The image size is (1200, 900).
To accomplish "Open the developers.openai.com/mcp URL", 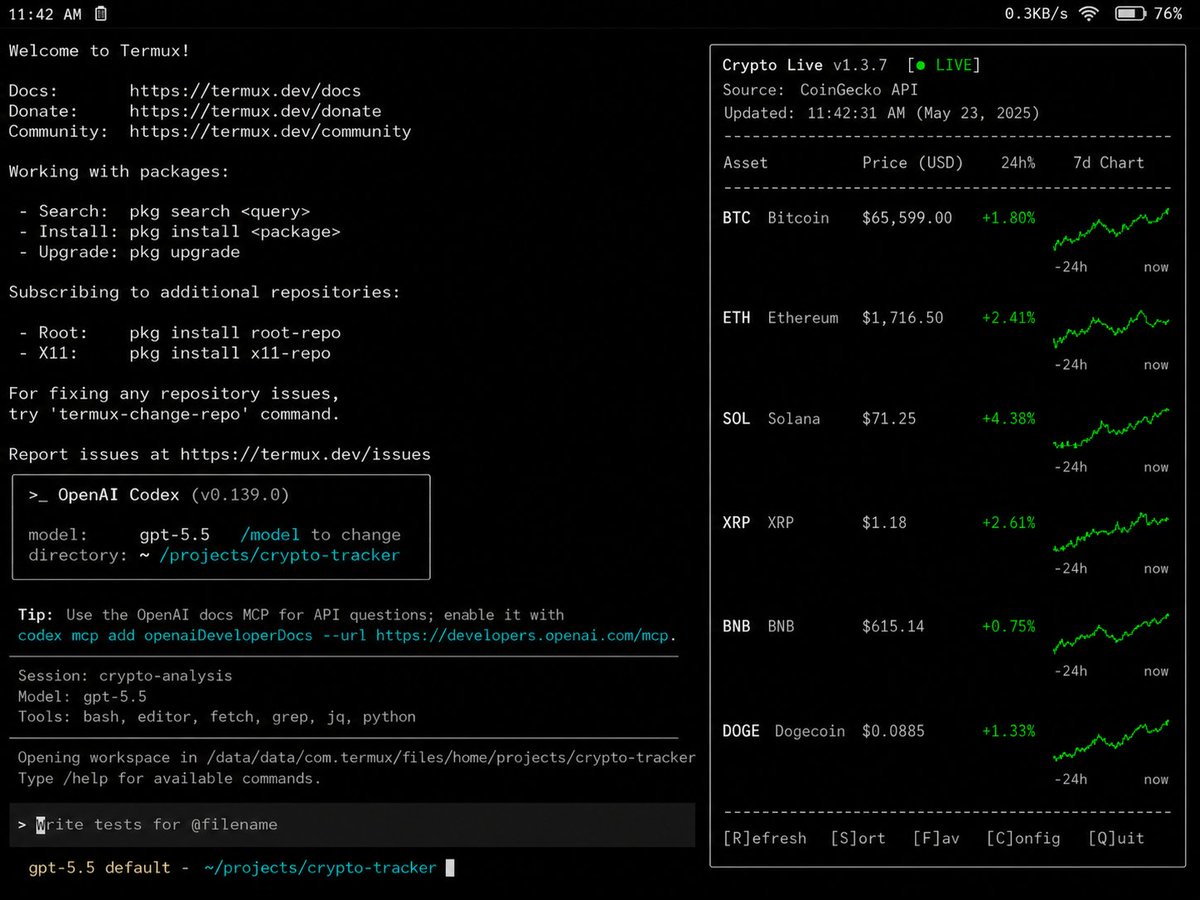I will 522,635.
